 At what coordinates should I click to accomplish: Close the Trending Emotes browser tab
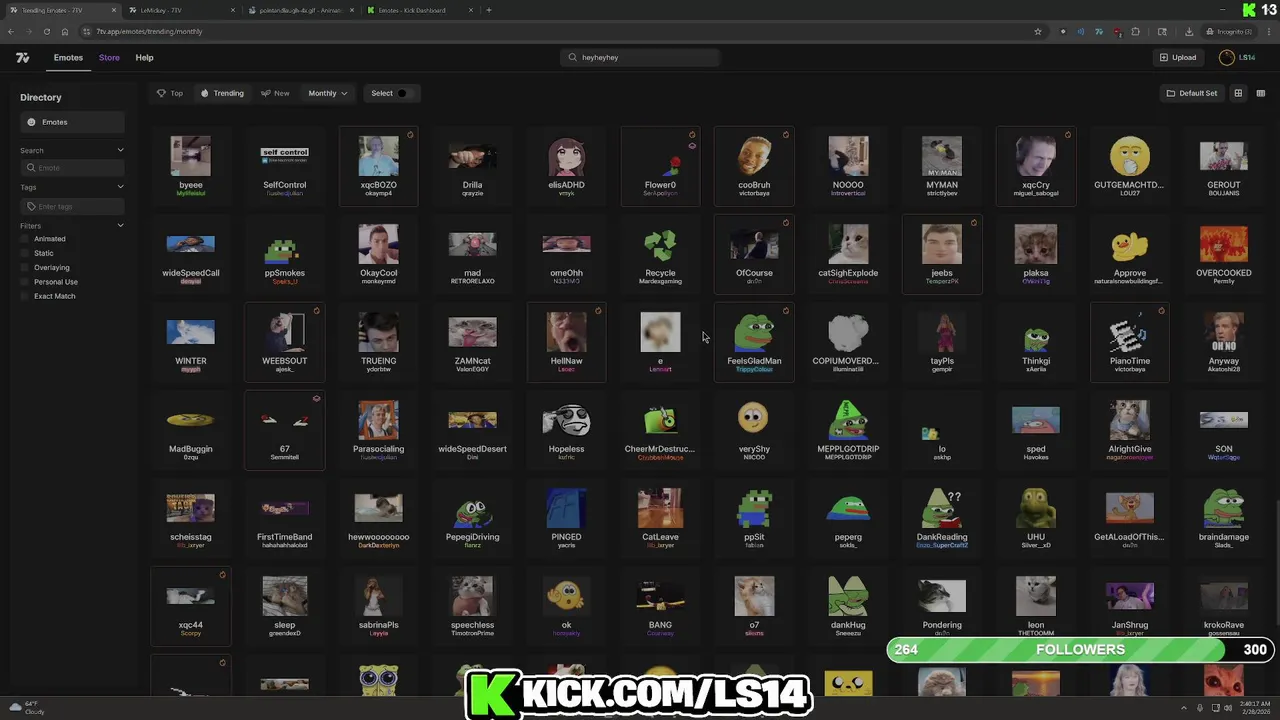coord(114,10)
